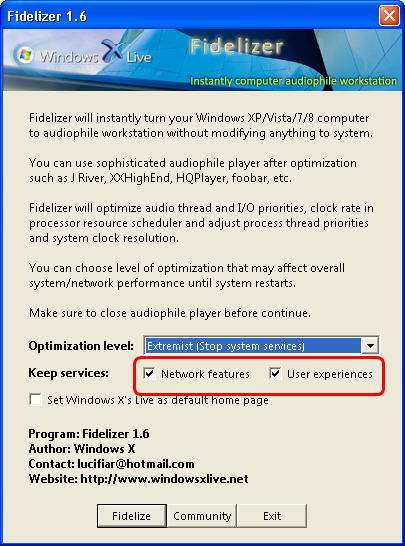Toggle the User experiences checkbox
The height and width of the screenshot is (546, 405).
tap(275, 374)
